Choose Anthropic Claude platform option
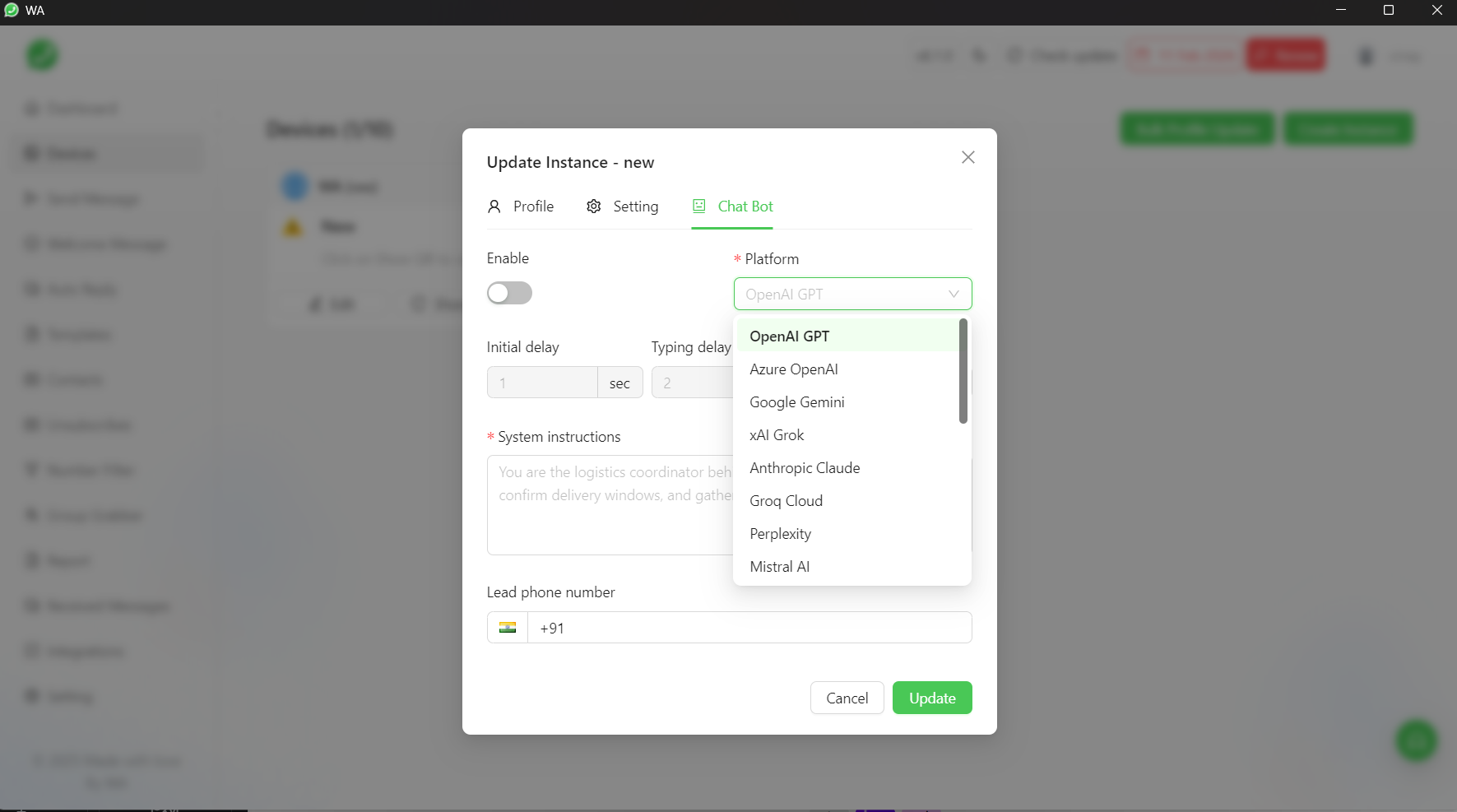Screen dimensions: 1457x812 [805, 468]
